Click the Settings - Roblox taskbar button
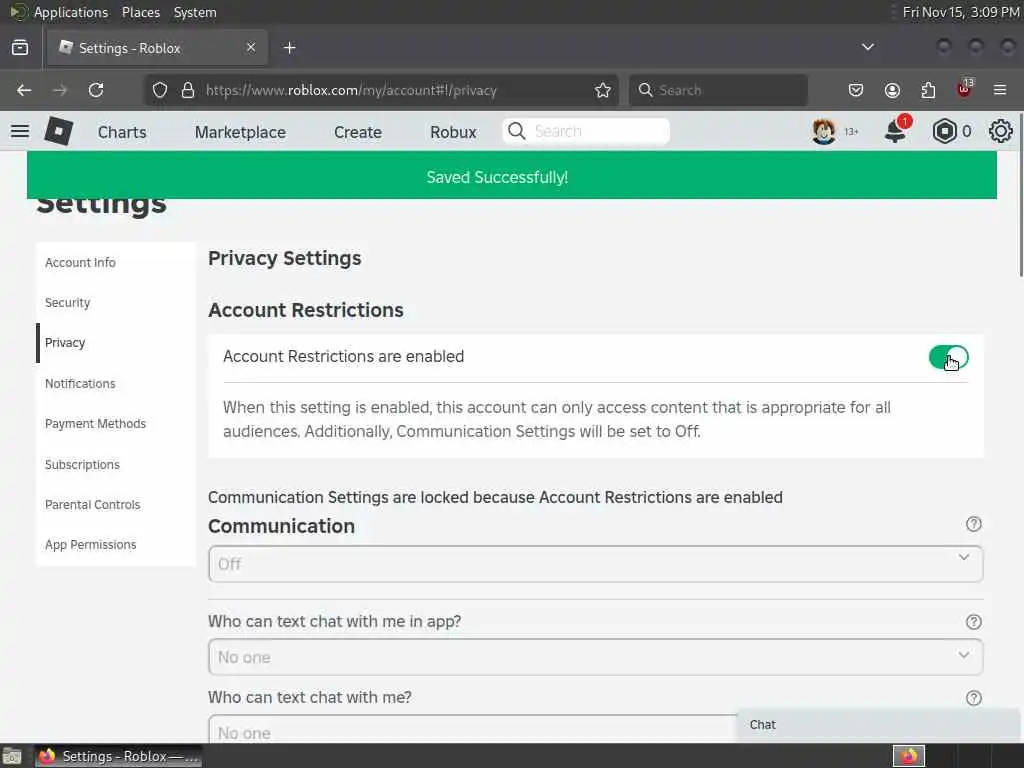This screenshot has height=768, width=1024. click(x=118, y=756)
